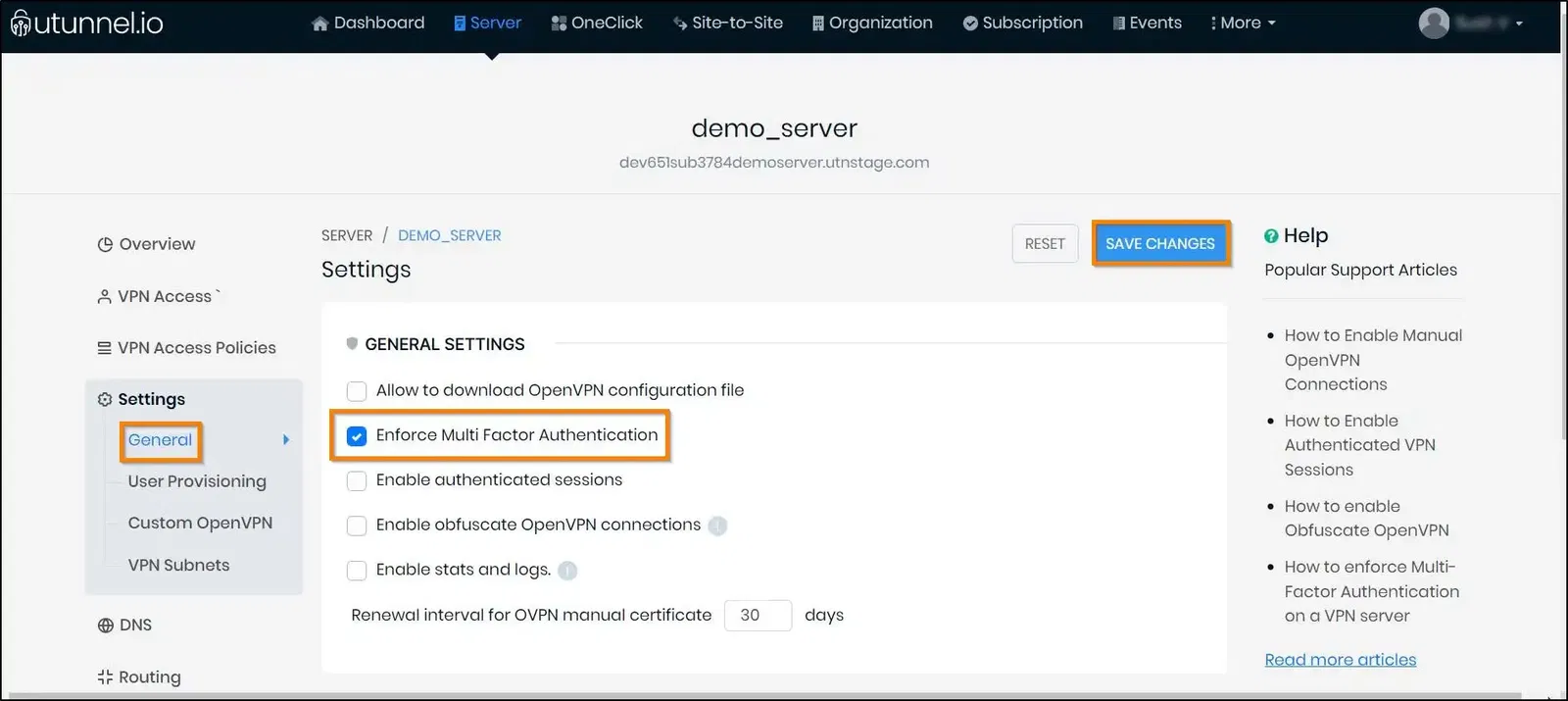This screenshot has height=701, width=1568.
Task: Click the Organization building icon
Action: tap(818, 24)
